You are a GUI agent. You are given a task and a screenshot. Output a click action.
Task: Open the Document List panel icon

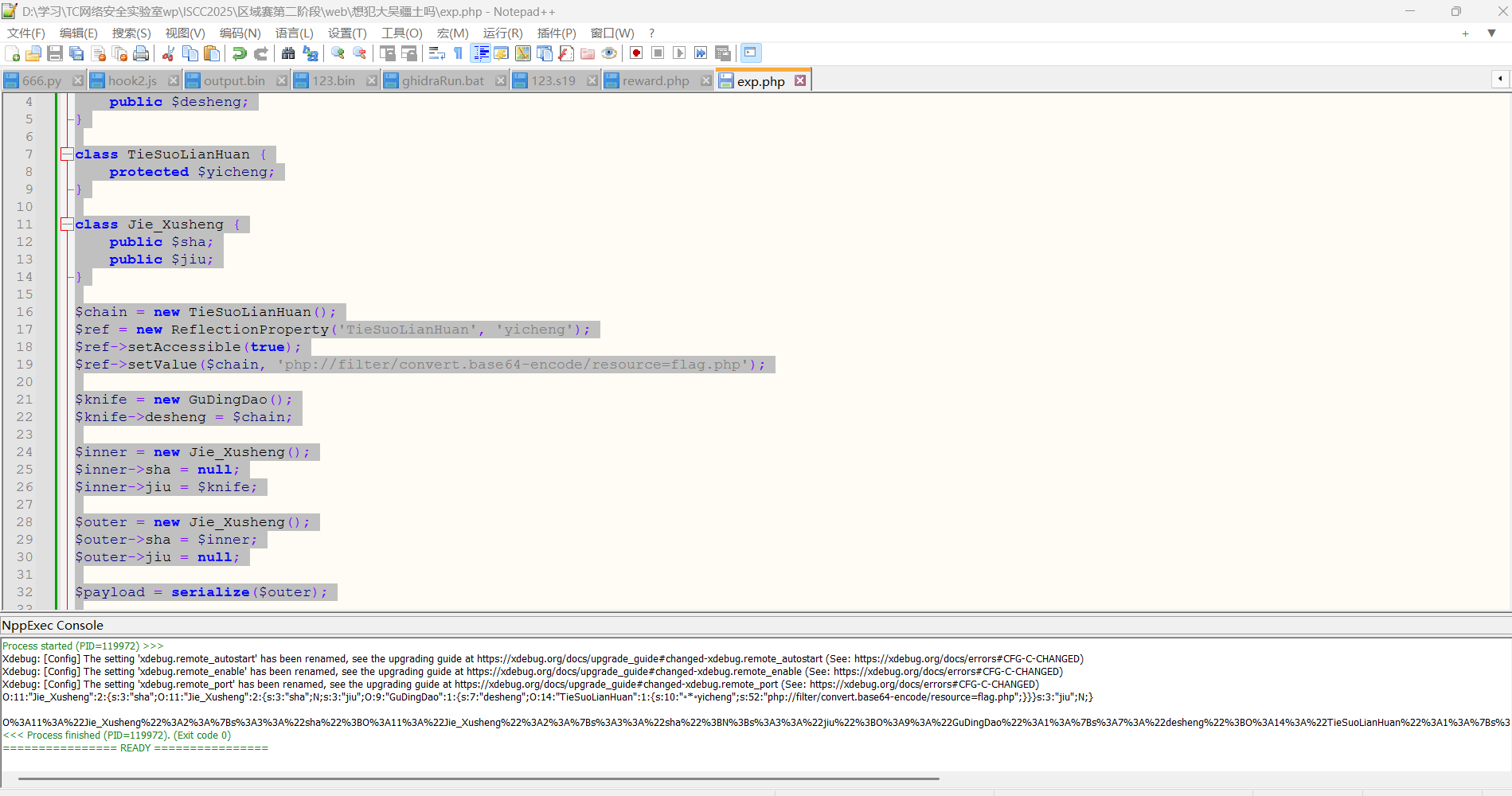coord(545,53)
